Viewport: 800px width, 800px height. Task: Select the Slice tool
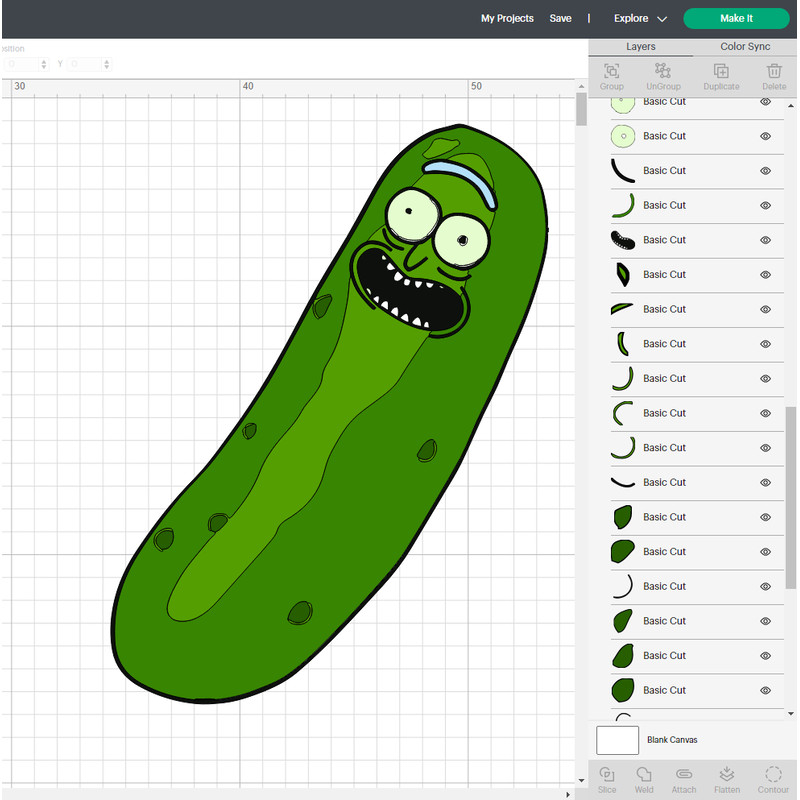pyautogui.click(x=607, y=780)
